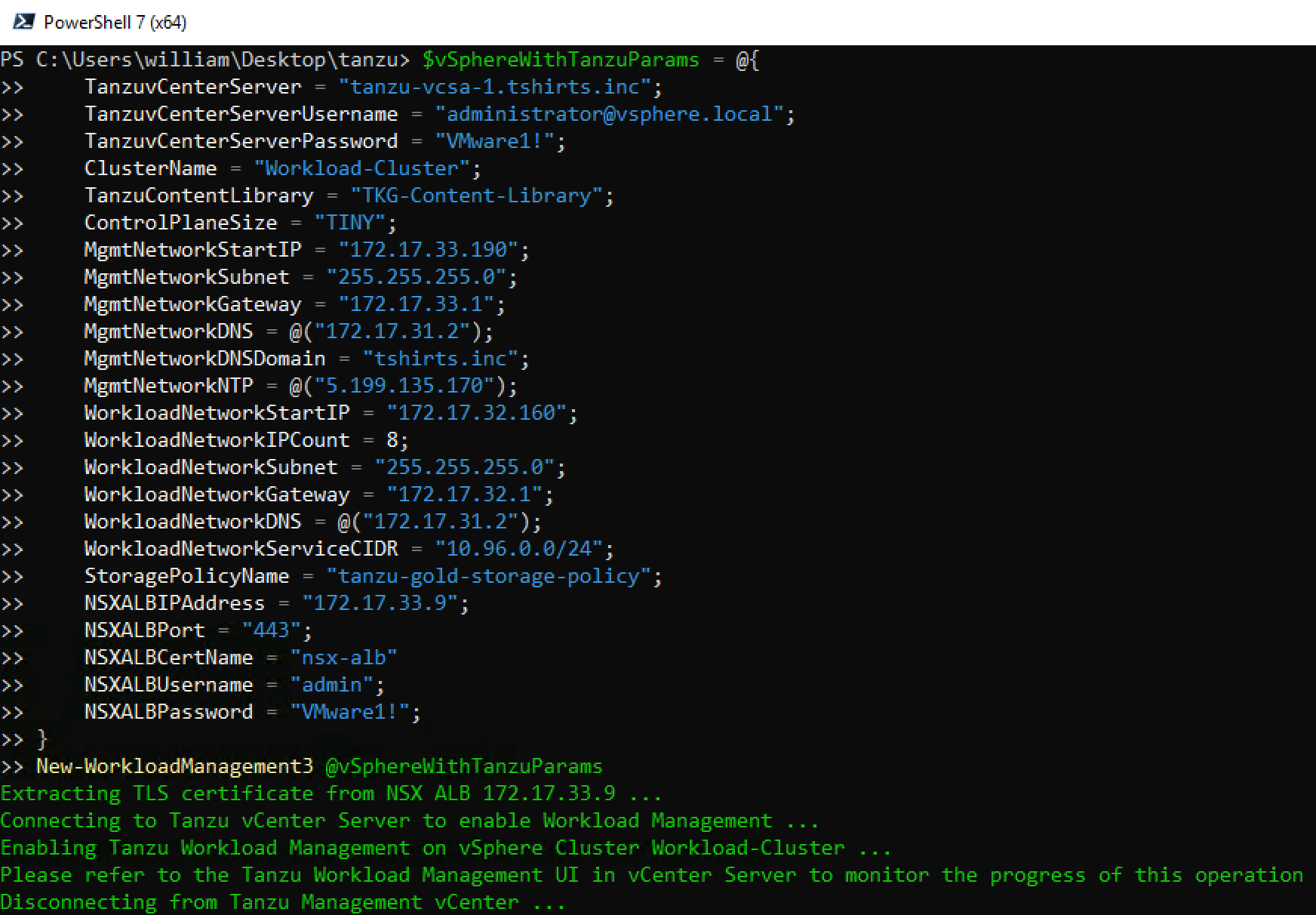This screenshot has width=1316, height=915.
Task: Click the PowerShell icon in the title bar
Action: (23, 21)
